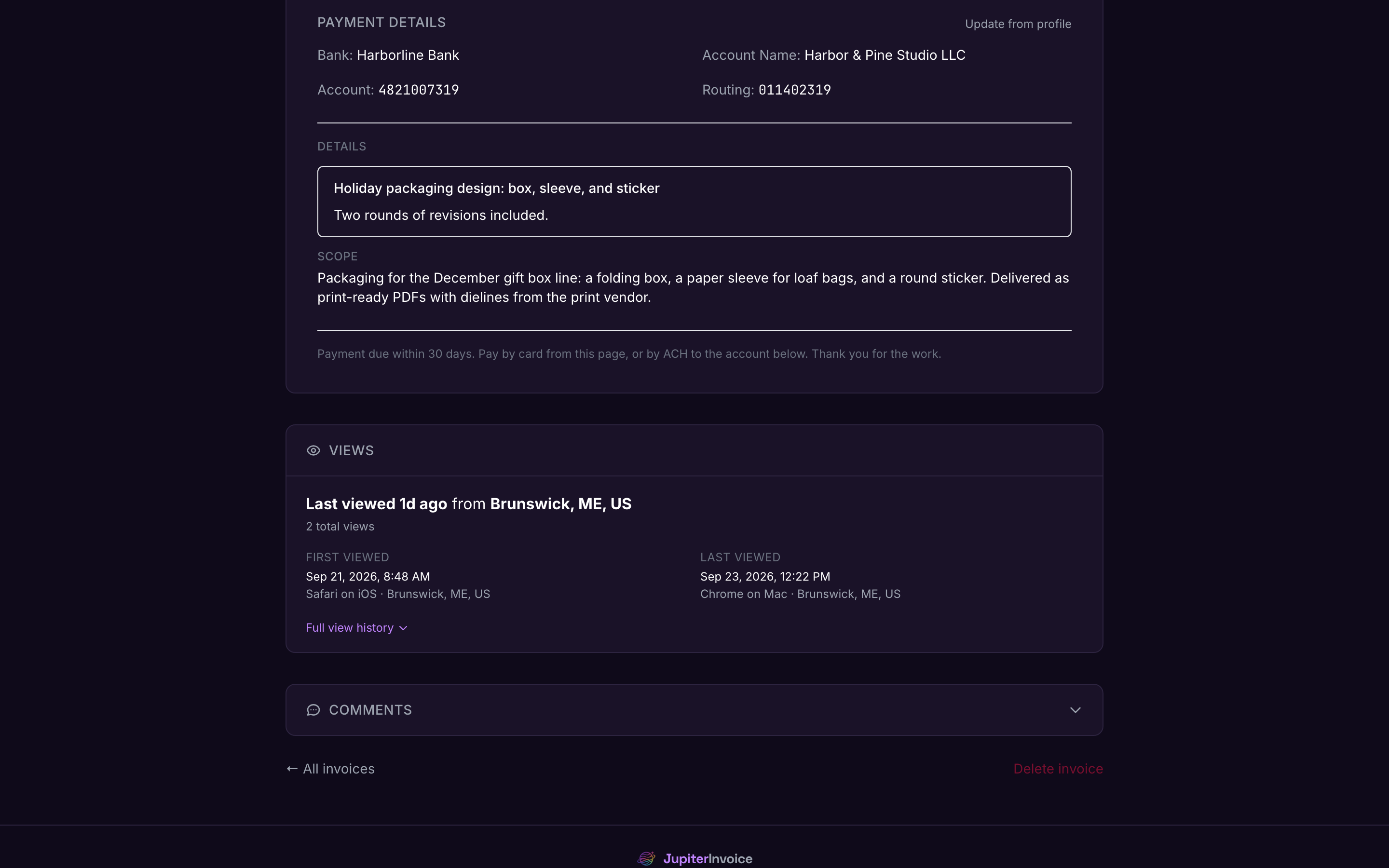This screenshot has height=868, width=1389.
Task: Click the comment bubble icon
Action: pyautogui.click(x=313, y=710)
